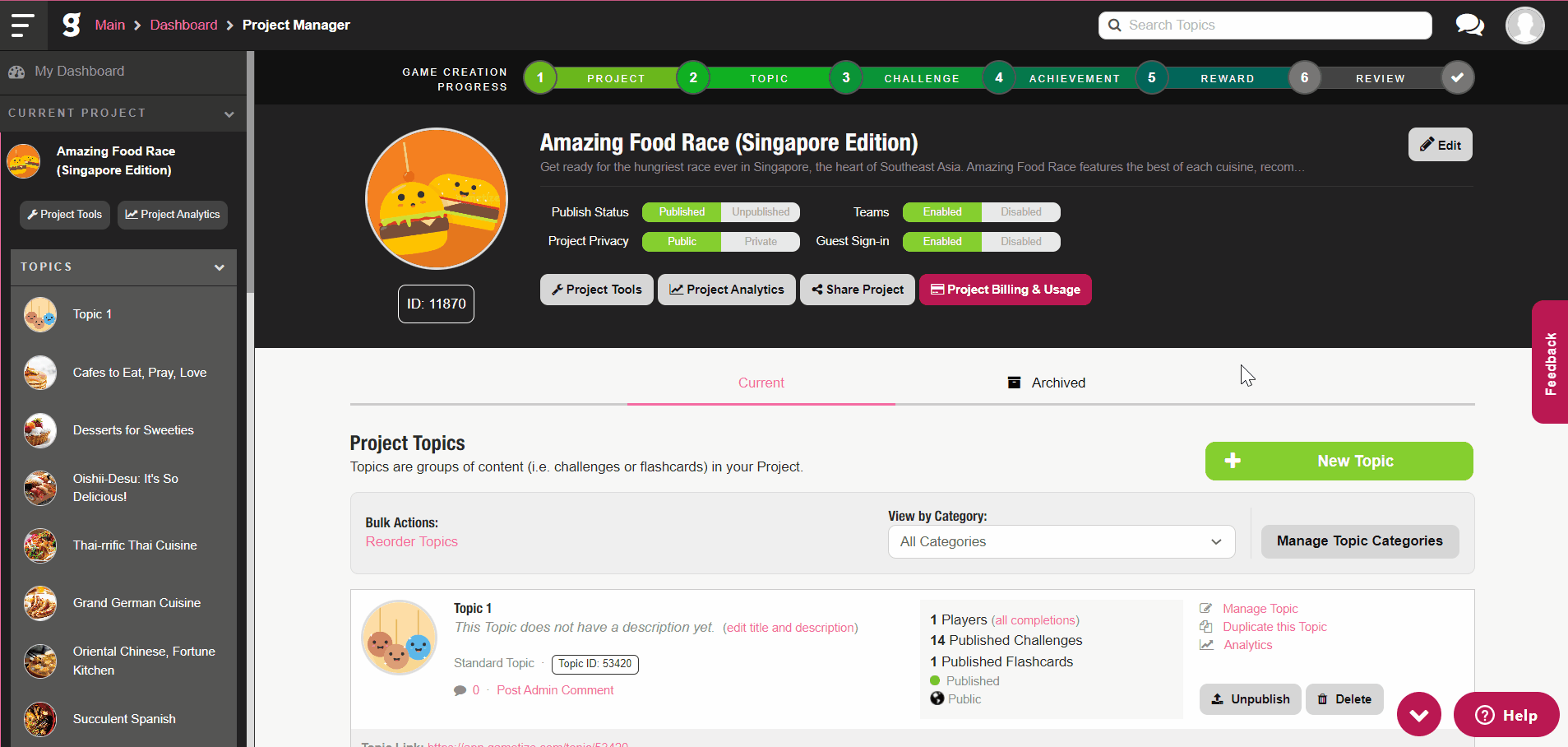Open progress step 4 Achievement circle

999,78
